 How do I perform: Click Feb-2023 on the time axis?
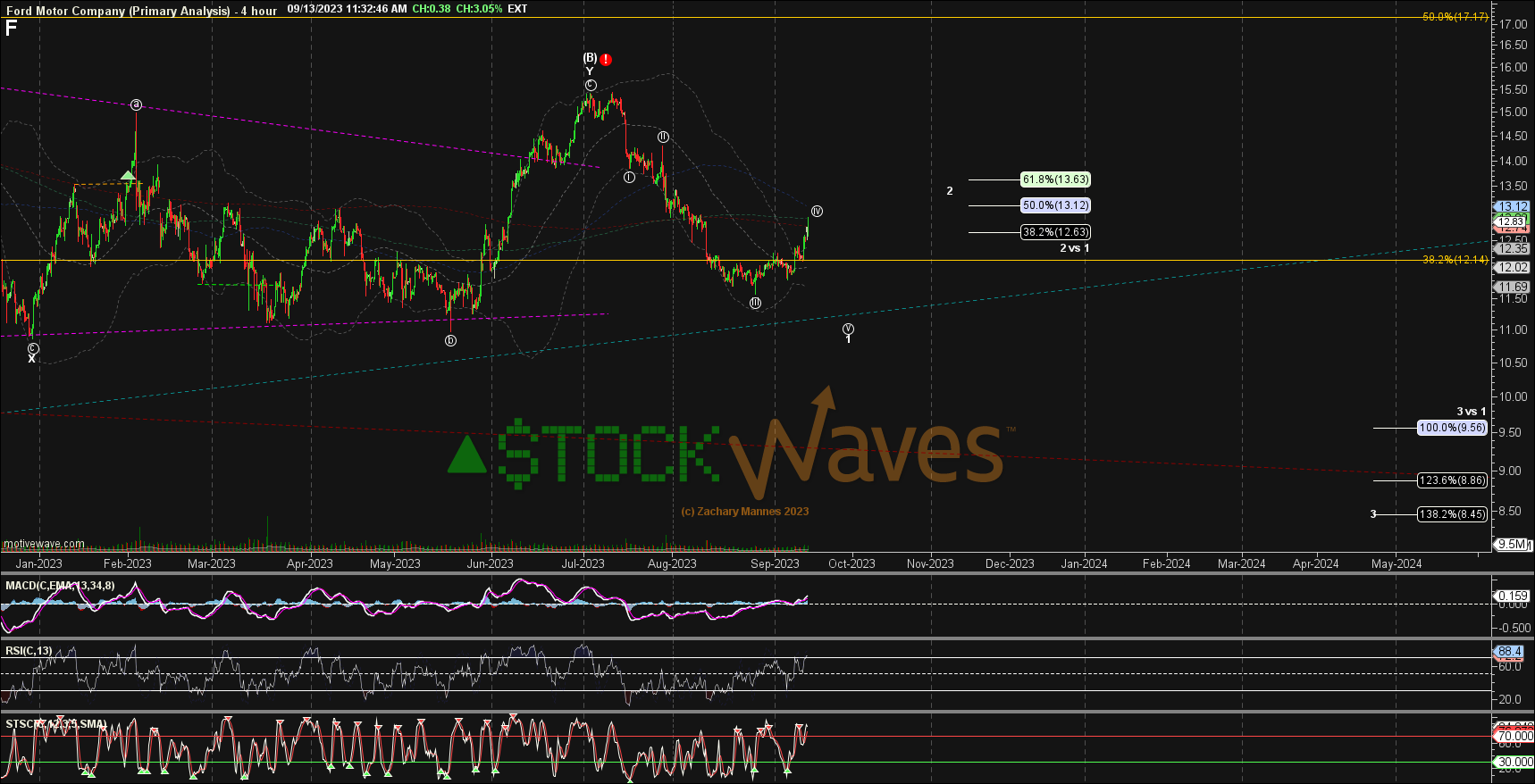[x=127, y=563]
